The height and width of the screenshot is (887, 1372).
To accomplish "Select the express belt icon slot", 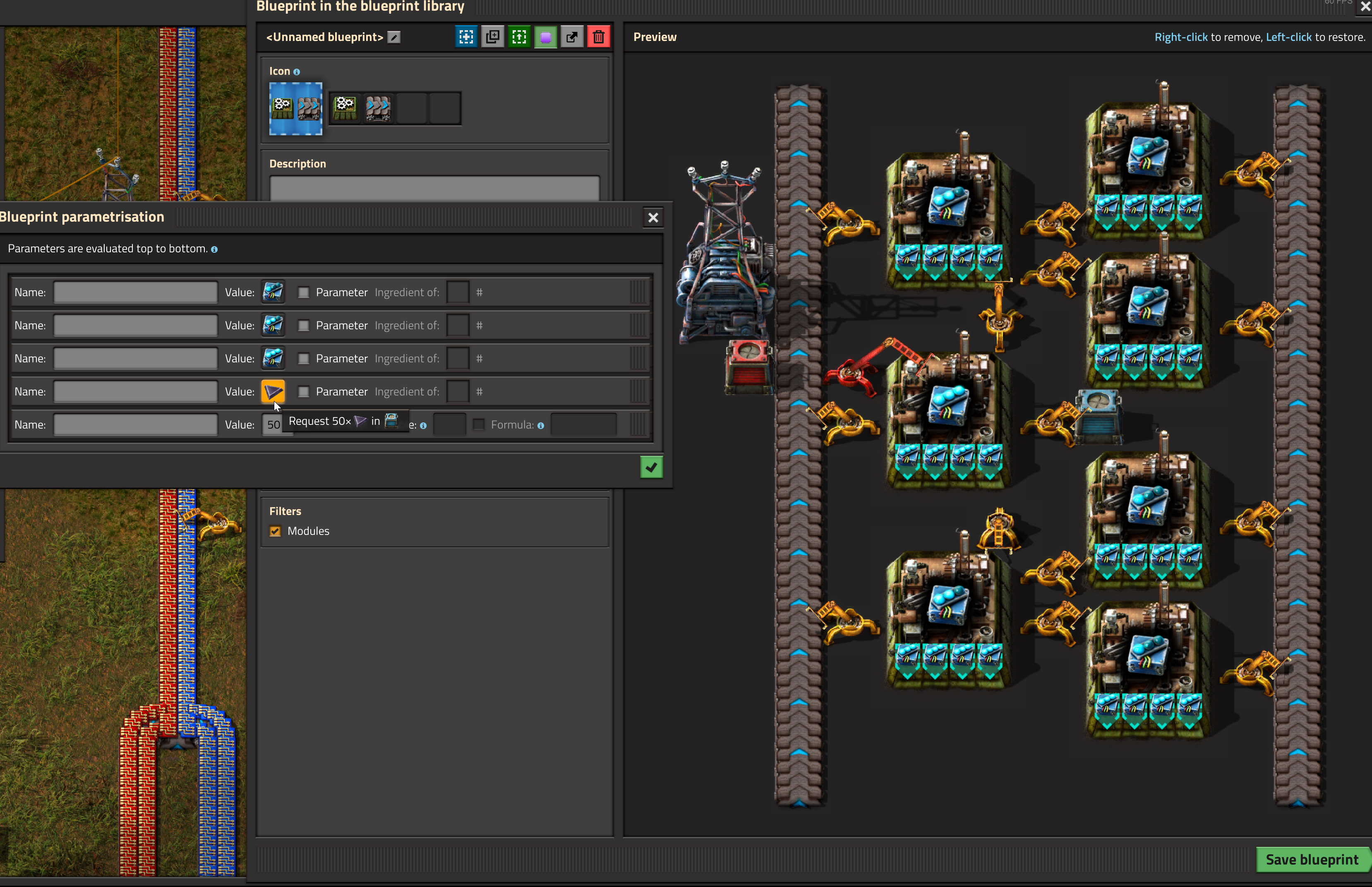I will [x=378, y=108].
